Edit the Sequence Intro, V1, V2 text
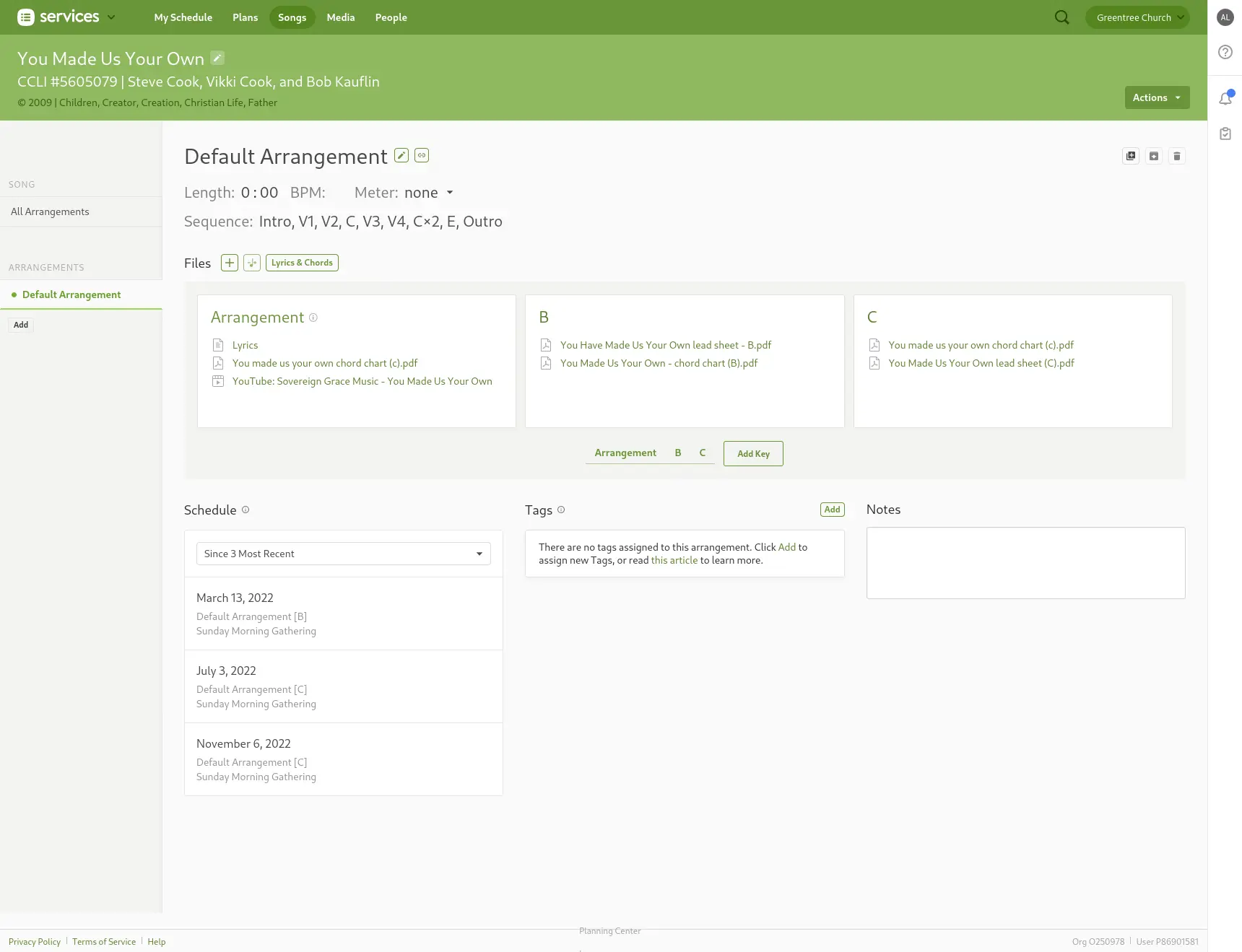The height and width of the screenshot is (952, 1242). tap(381, 222)
